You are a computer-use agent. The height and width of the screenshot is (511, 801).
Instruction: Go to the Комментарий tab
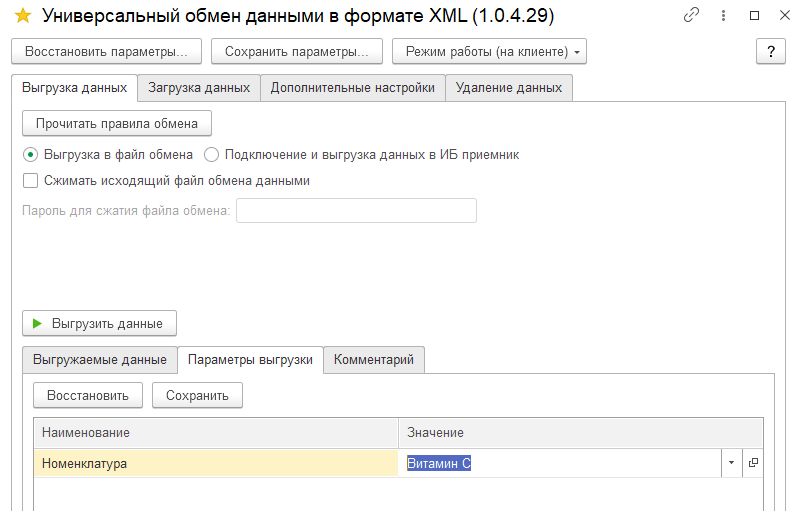pyautogui.click(x=374, y=360)
